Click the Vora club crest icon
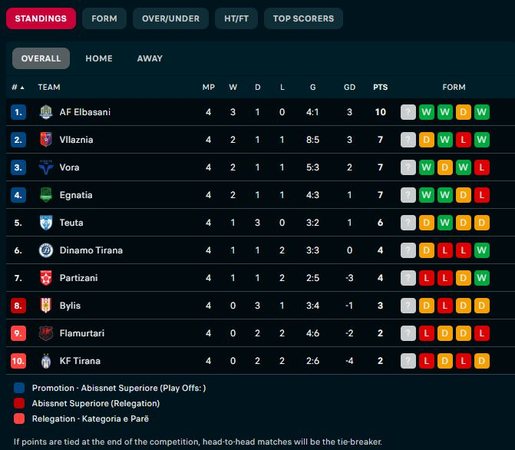This screenshot has height=450, width=515. 46,167
